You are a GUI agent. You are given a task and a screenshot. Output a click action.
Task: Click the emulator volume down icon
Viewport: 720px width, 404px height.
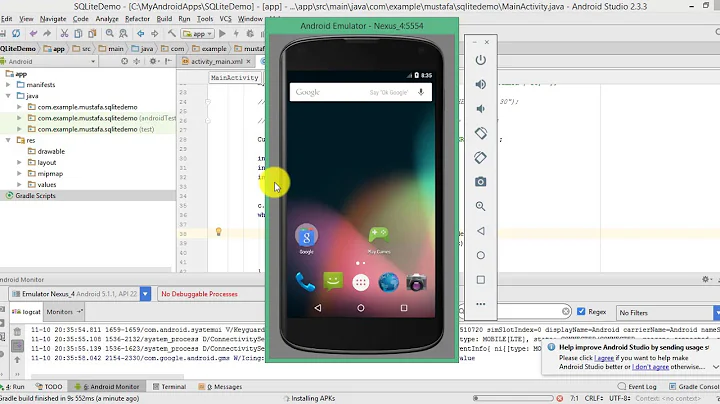(480, 109)
